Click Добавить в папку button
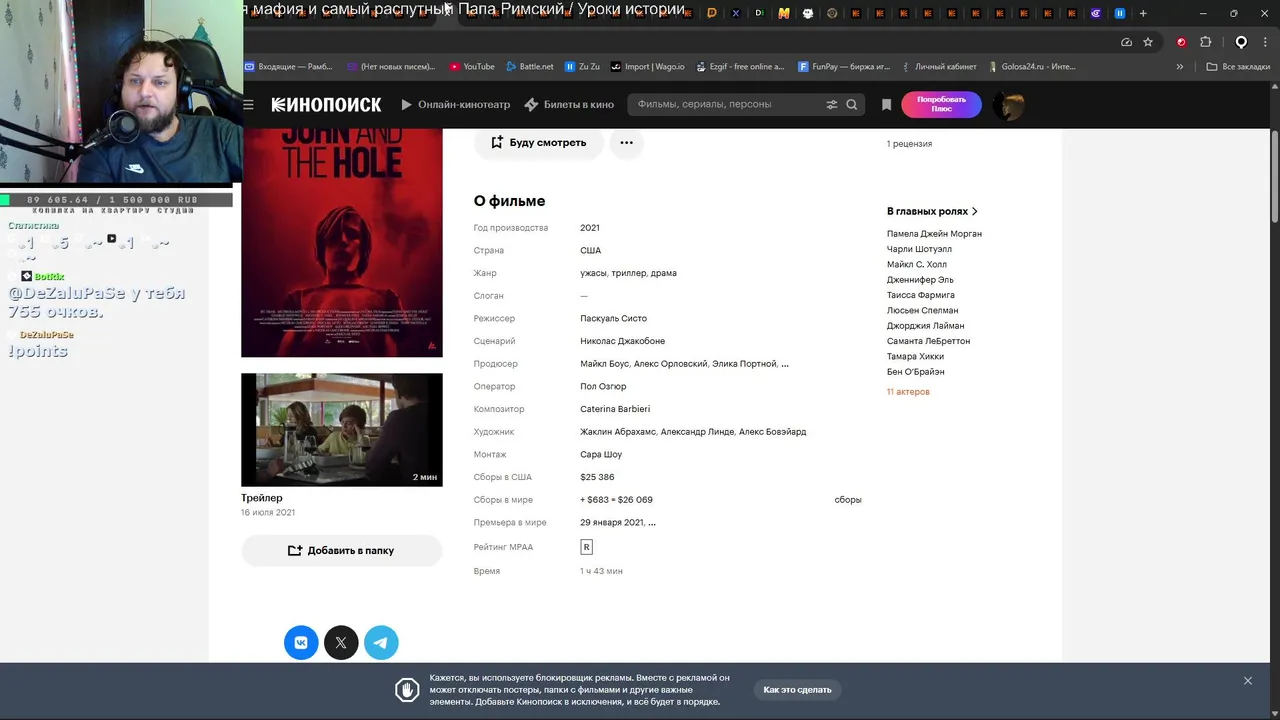 click(x=341, y=551)
